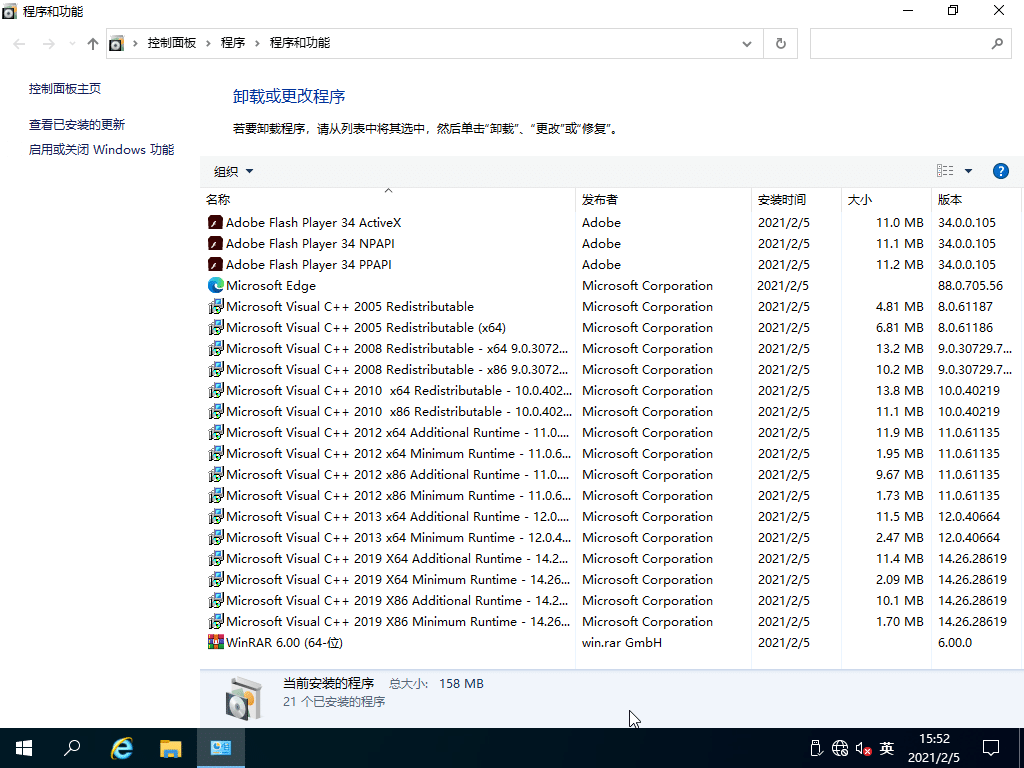
Task: Click the navigation up arrow icon
Action: (92, 43)
